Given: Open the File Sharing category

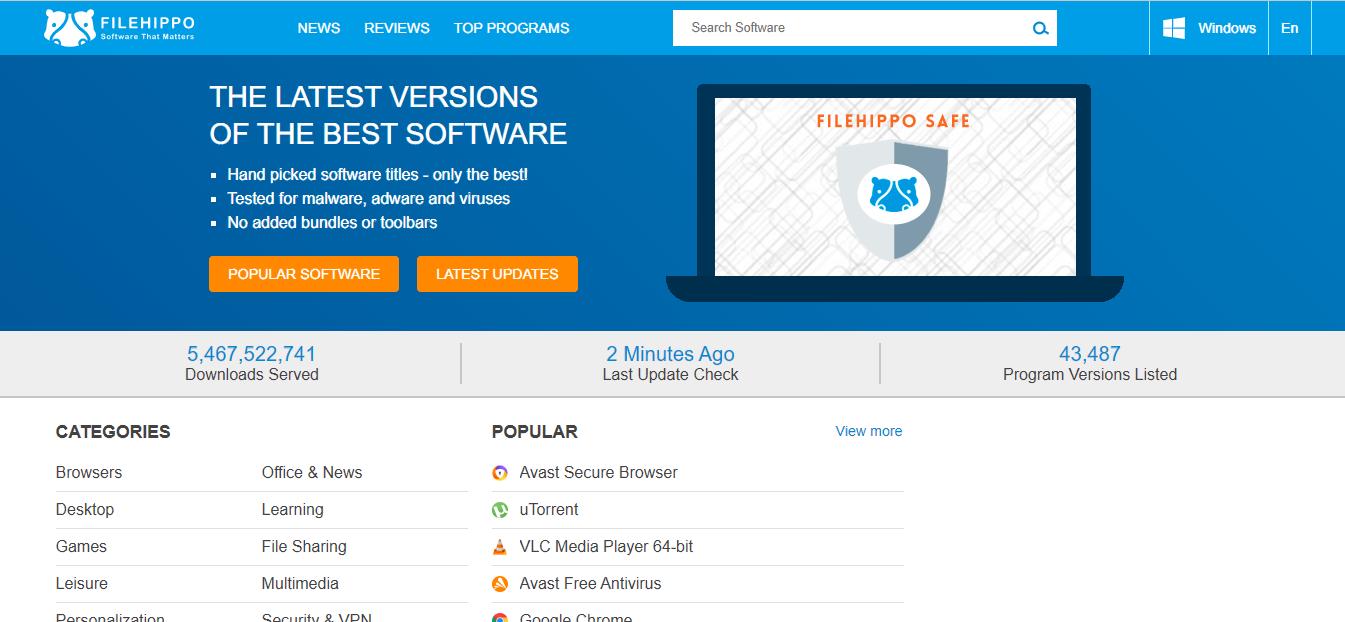Looking at the screenshot, I should pyautogui.click(x=304, y=547).
